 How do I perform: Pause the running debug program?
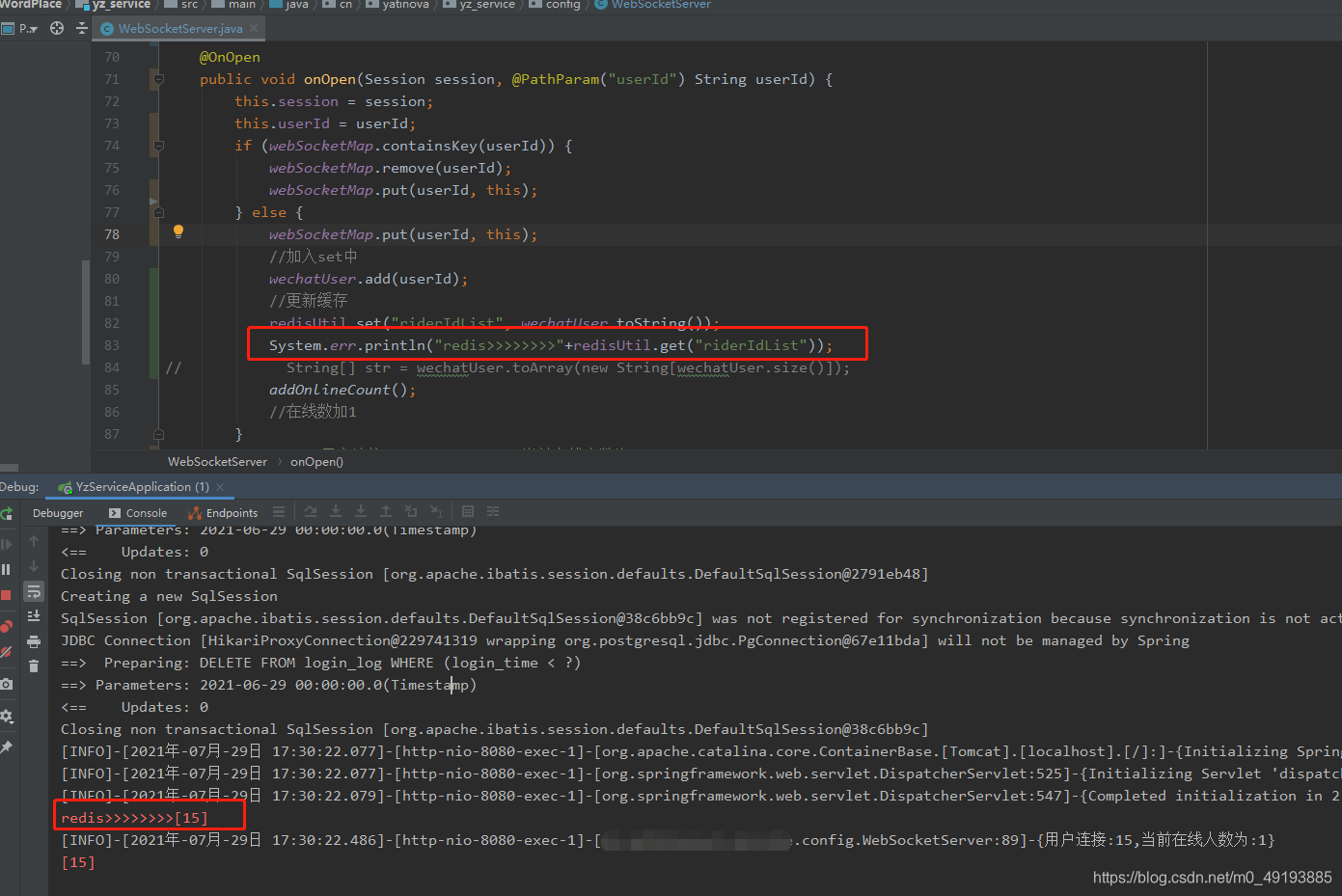[x=6, y=570]
